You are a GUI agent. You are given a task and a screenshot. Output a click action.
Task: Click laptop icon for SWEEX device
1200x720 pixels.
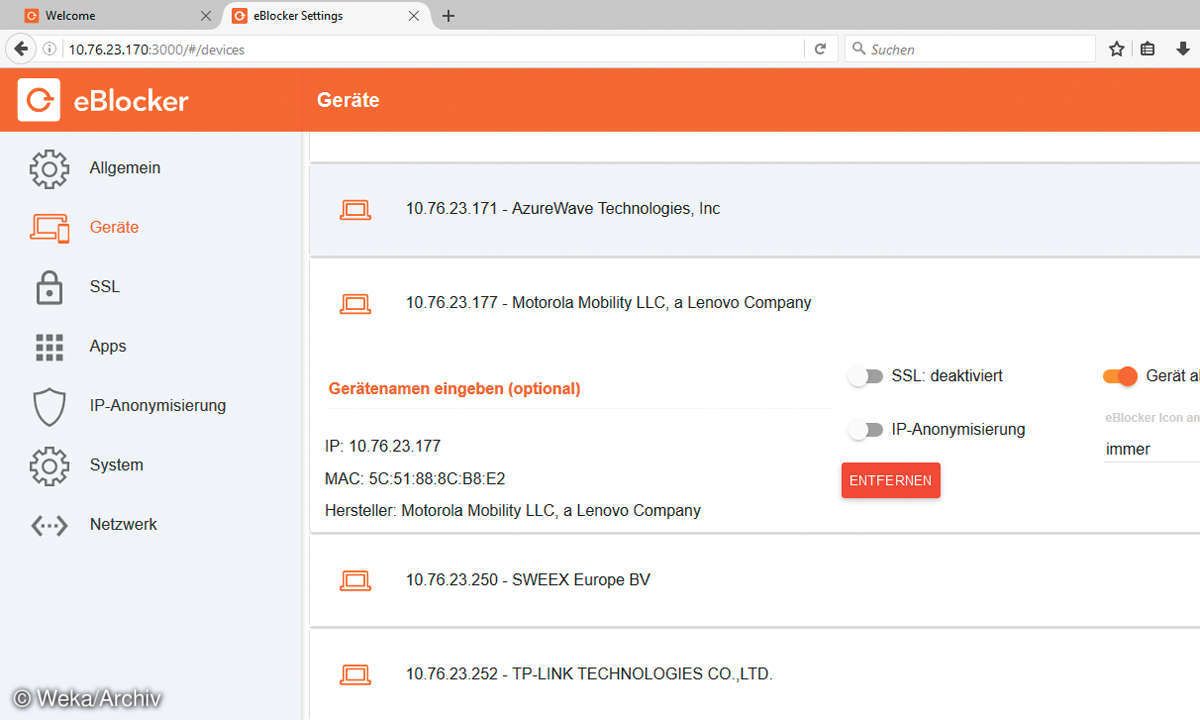tap(355, 580)
